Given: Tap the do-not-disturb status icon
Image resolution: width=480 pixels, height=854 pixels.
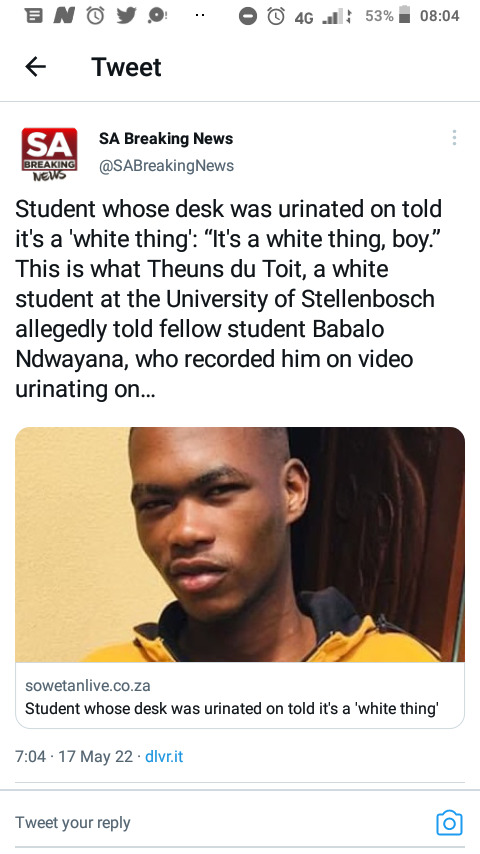Looking at the screenshot, I should pos(248,17).
